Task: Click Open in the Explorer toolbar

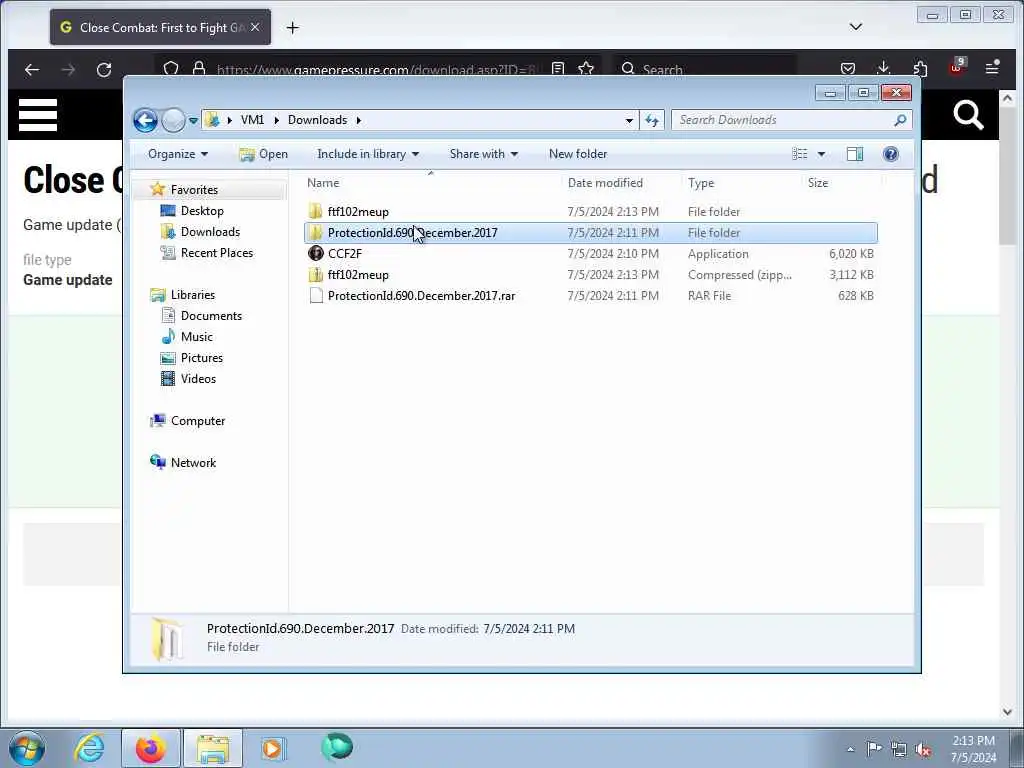Action: pos(263,154)
